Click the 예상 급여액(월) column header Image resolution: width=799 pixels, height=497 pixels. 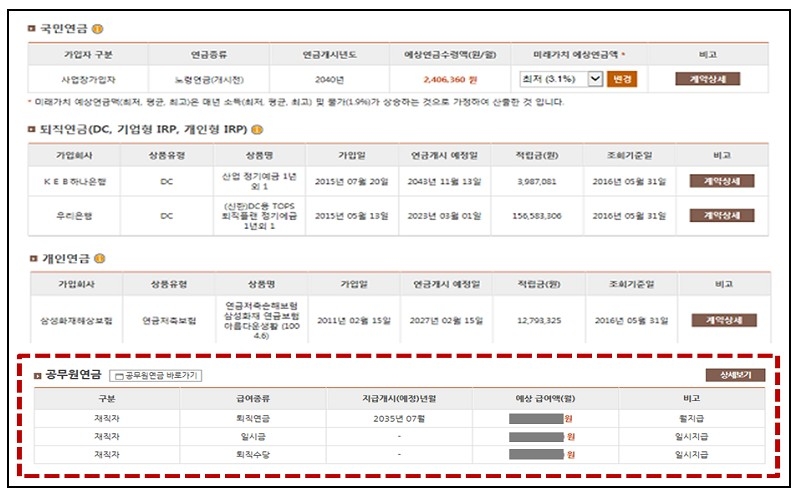point(545,398)
